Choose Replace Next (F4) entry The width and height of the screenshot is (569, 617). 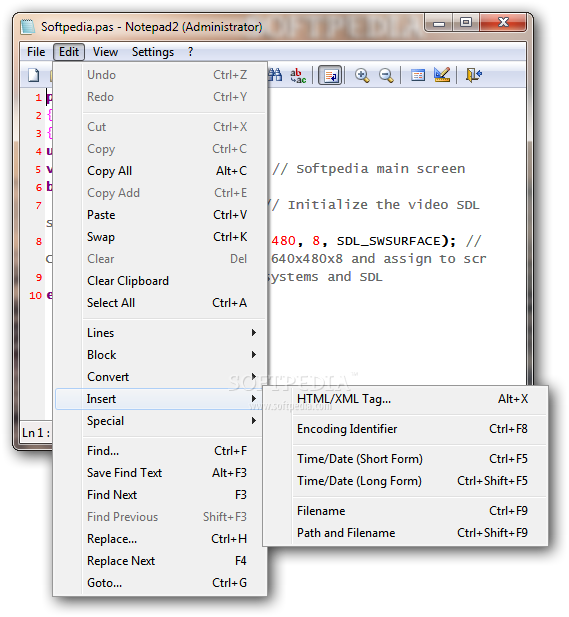(161, 561)
